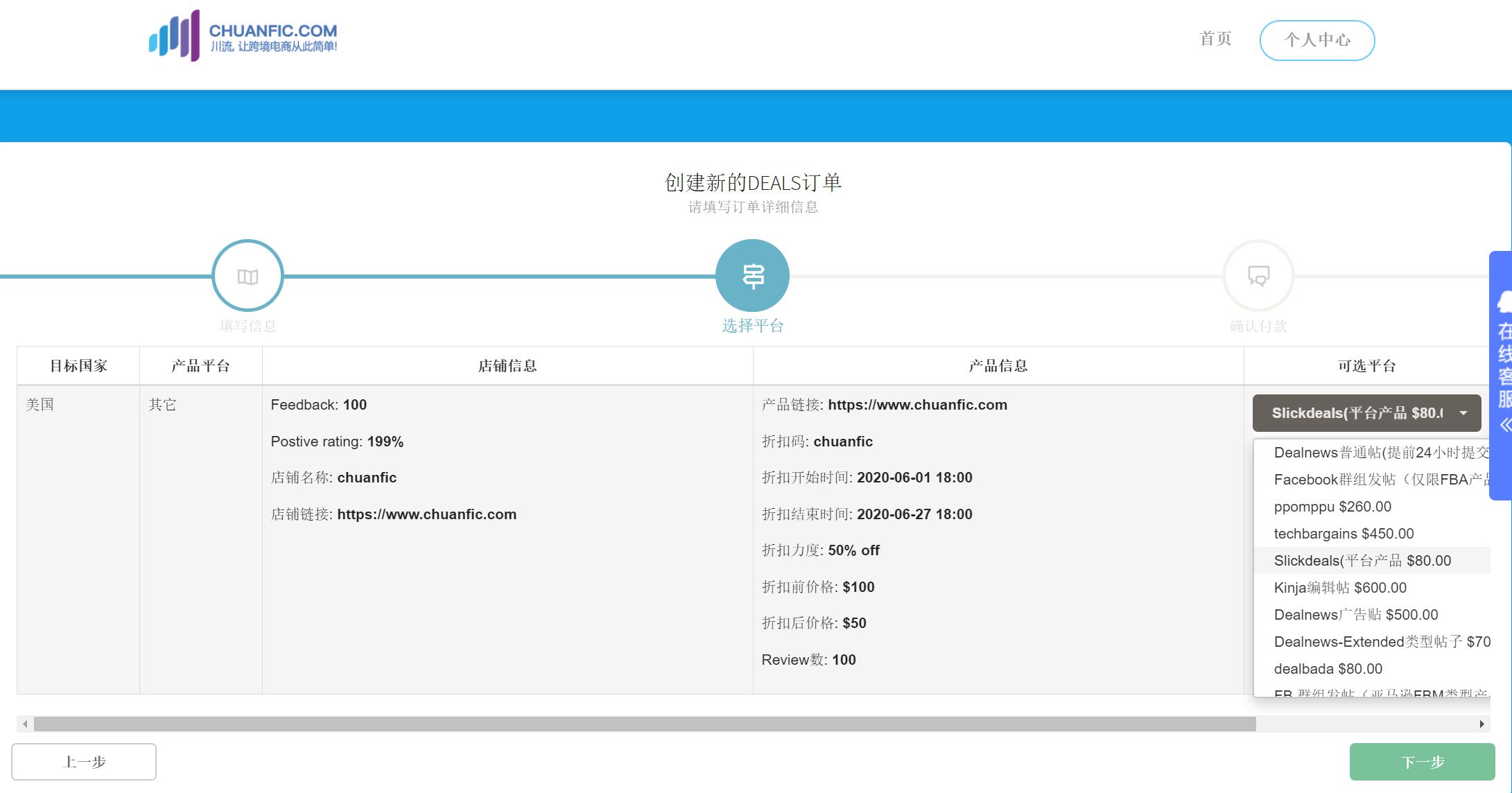This screenshot has width=1512, height=793.
Task: Click the 店铺链接 store URL text
Action: point(394,514)
